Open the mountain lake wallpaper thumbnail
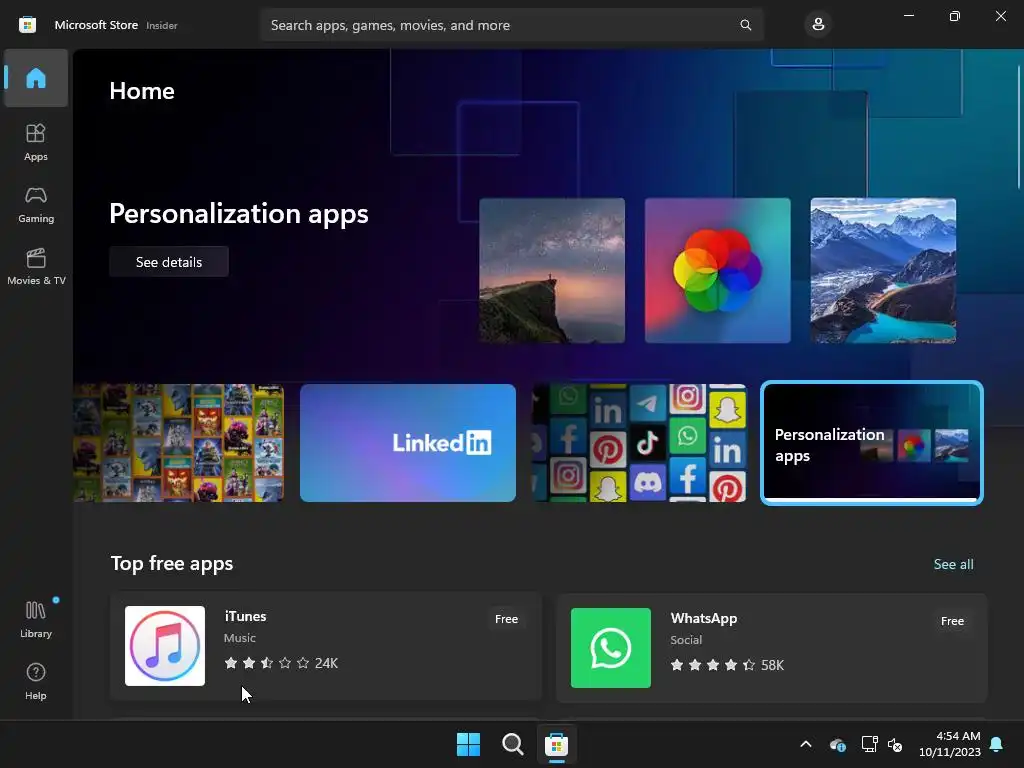1024x768 pixels. pos(883,270)
